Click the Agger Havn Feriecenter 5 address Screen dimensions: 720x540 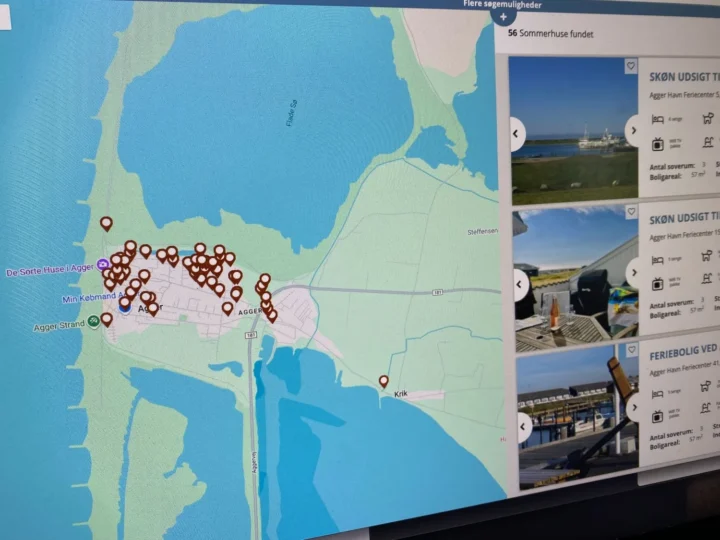pos(684,95)
